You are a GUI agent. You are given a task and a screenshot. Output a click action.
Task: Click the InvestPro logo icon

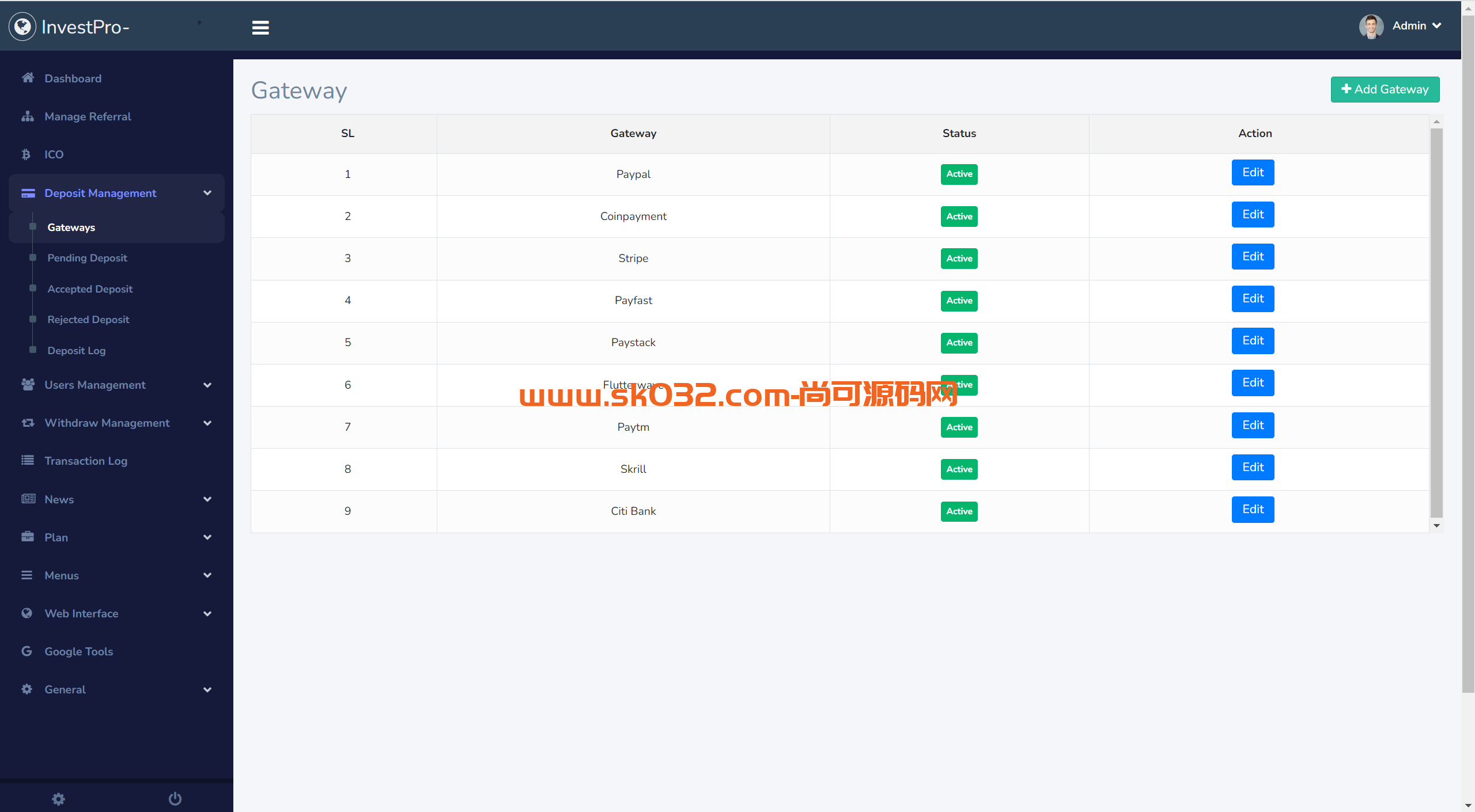pos(22,26)
